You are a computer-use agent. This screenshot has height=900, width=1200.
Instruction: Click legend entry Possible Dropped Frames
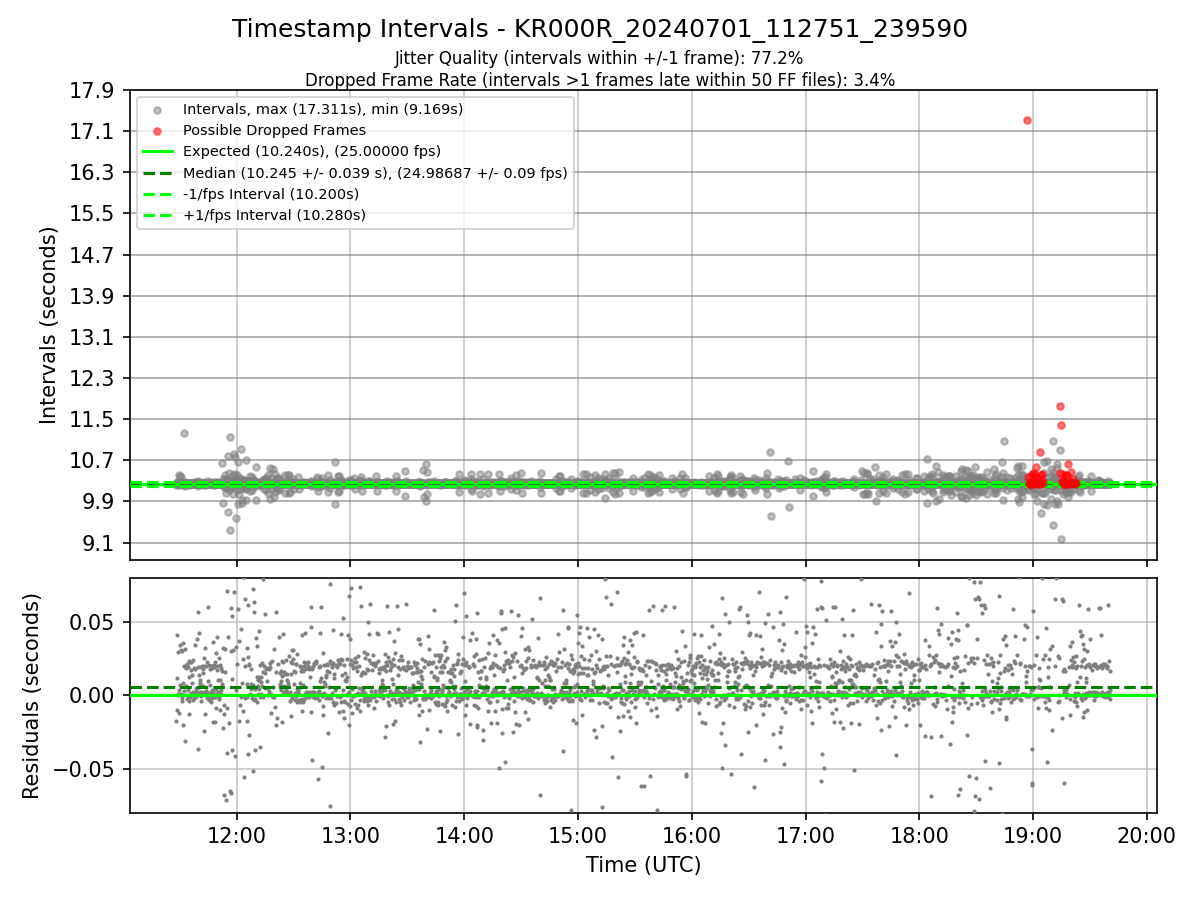[274, 130]
